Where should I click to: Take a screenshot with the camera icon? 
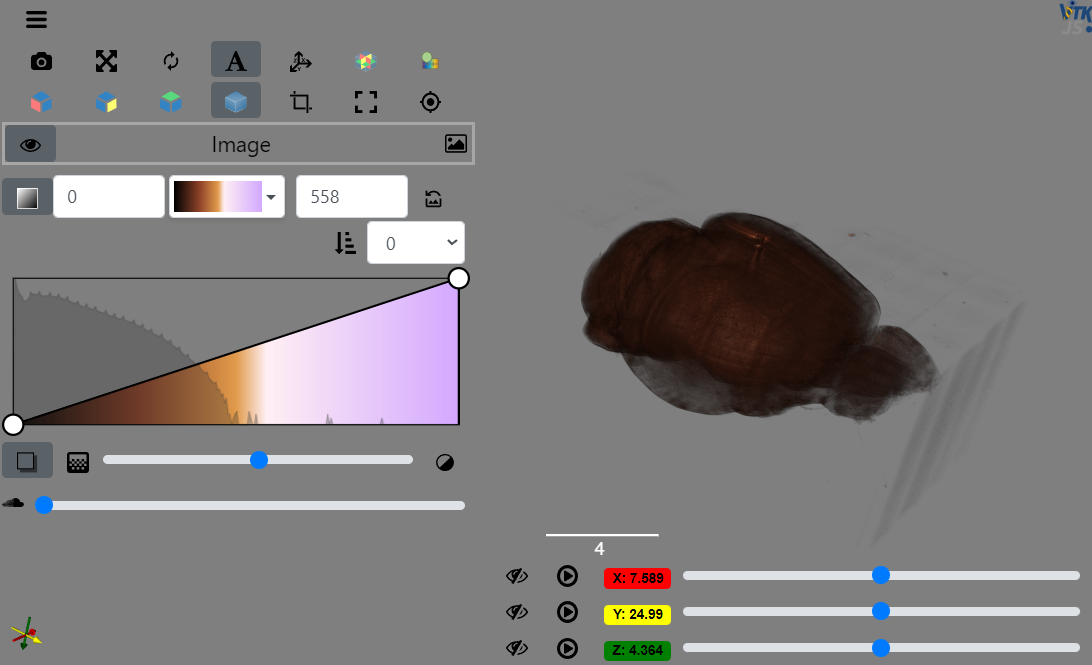point(41,61)
